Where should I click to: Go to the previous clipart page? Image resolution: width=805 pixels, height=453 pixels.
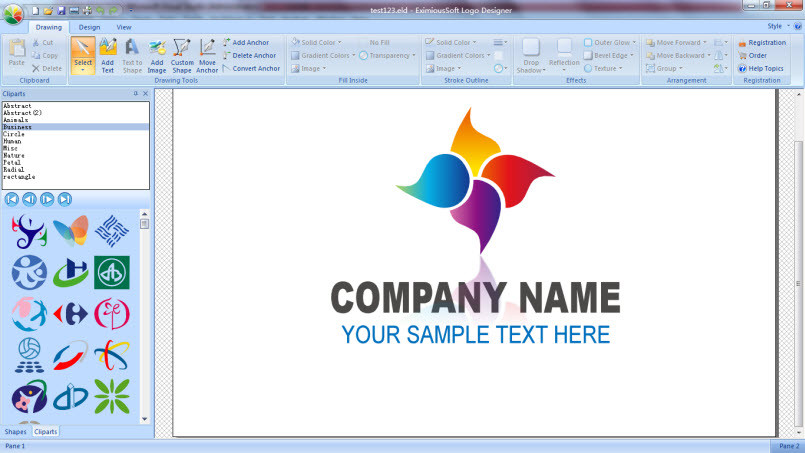click(x=29, y=199)
